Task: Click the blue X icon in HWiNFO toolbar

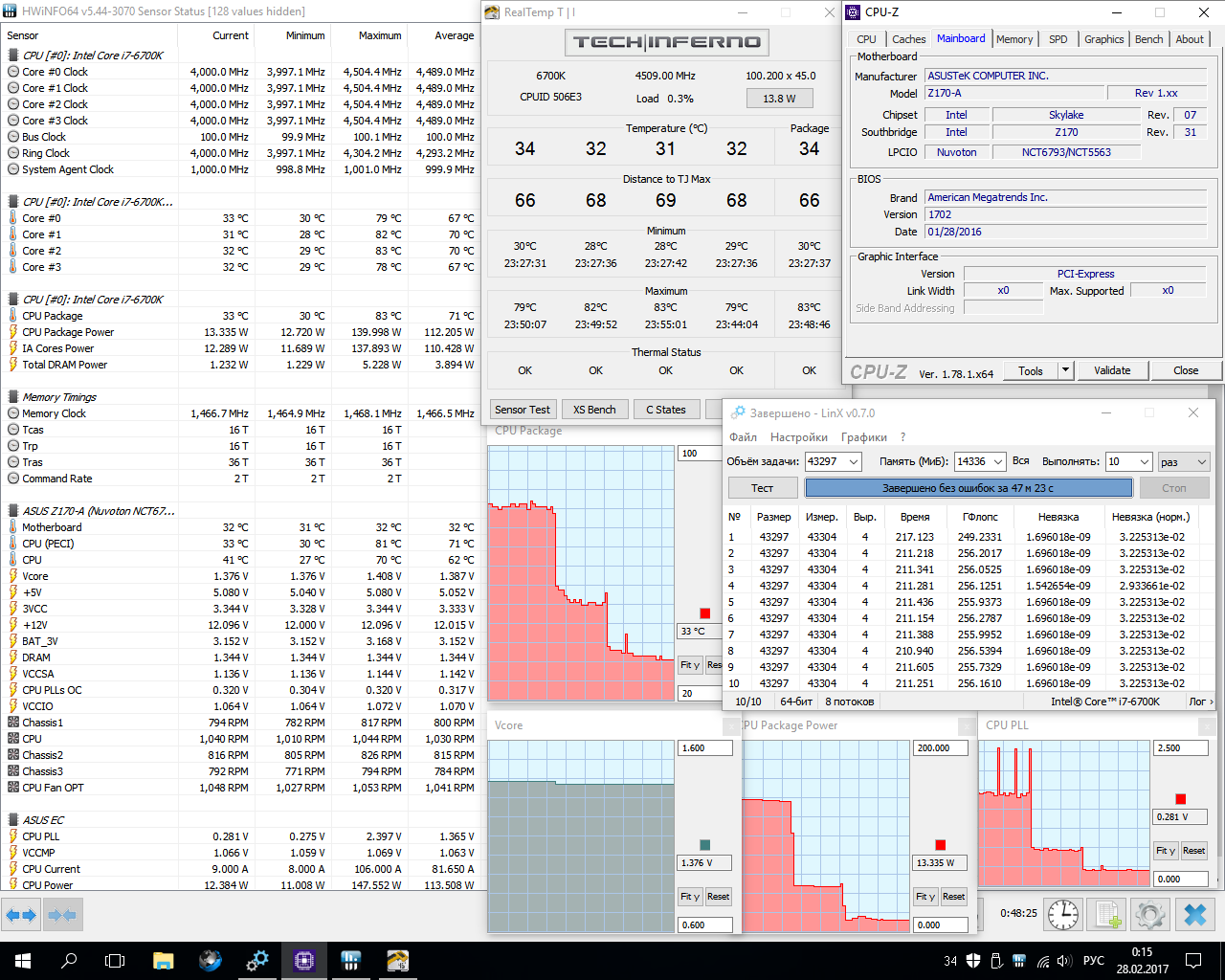Action: click(1195, 914)
